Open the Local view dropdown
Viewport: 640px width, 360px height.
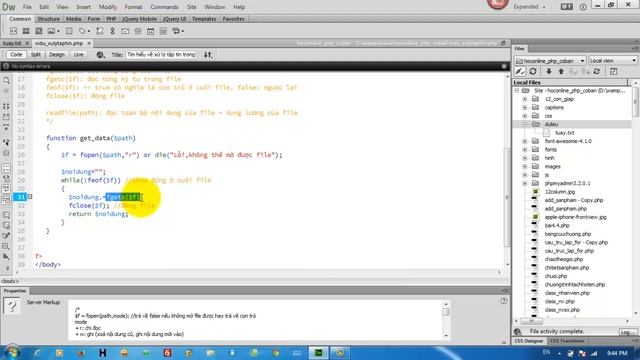[613, 60]
